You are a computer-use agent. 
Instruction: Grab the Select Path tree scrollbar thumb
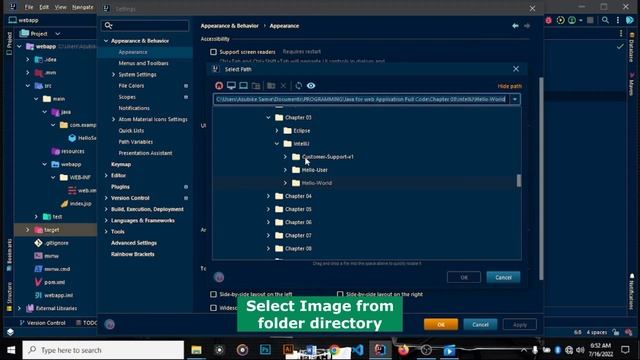coord(519,180)
